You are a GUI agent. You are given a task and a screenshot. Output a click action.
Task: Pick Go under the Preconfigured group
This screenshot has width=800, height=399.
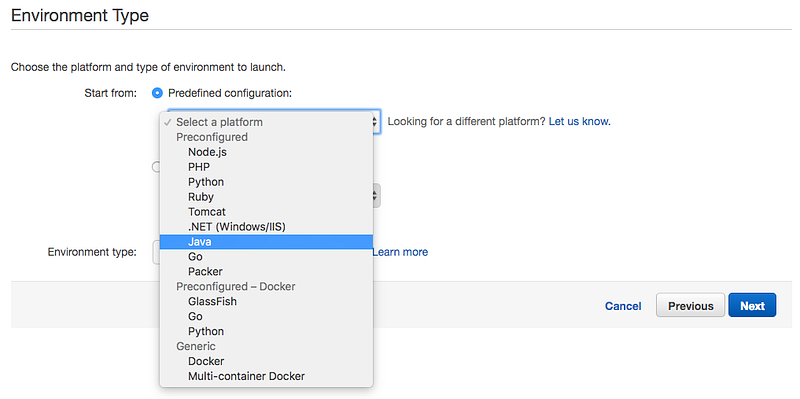click(x=266, y=257)
